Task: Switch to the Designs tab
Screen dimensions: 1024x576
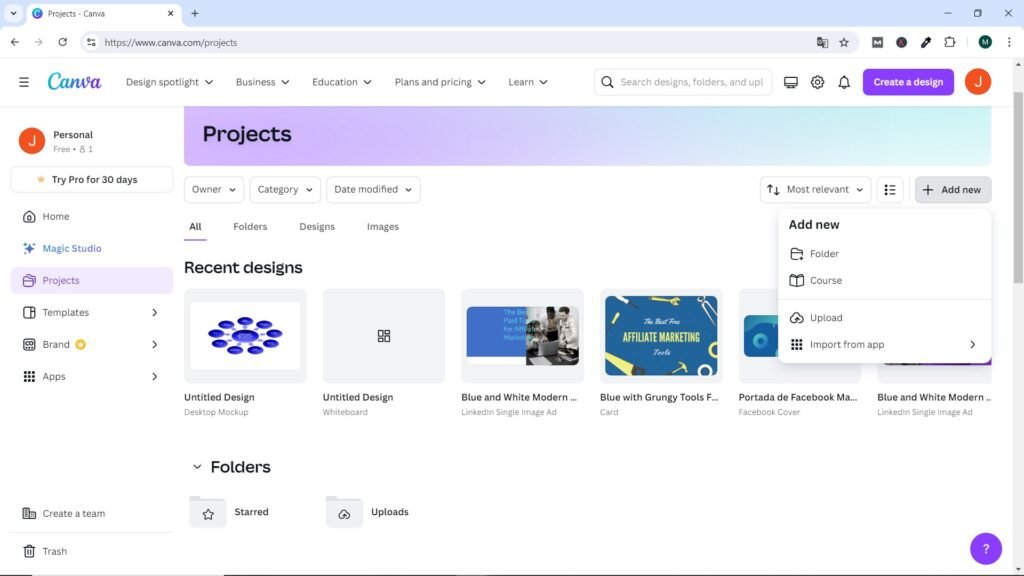Action: pyautogui.click(x=317, y=227)
